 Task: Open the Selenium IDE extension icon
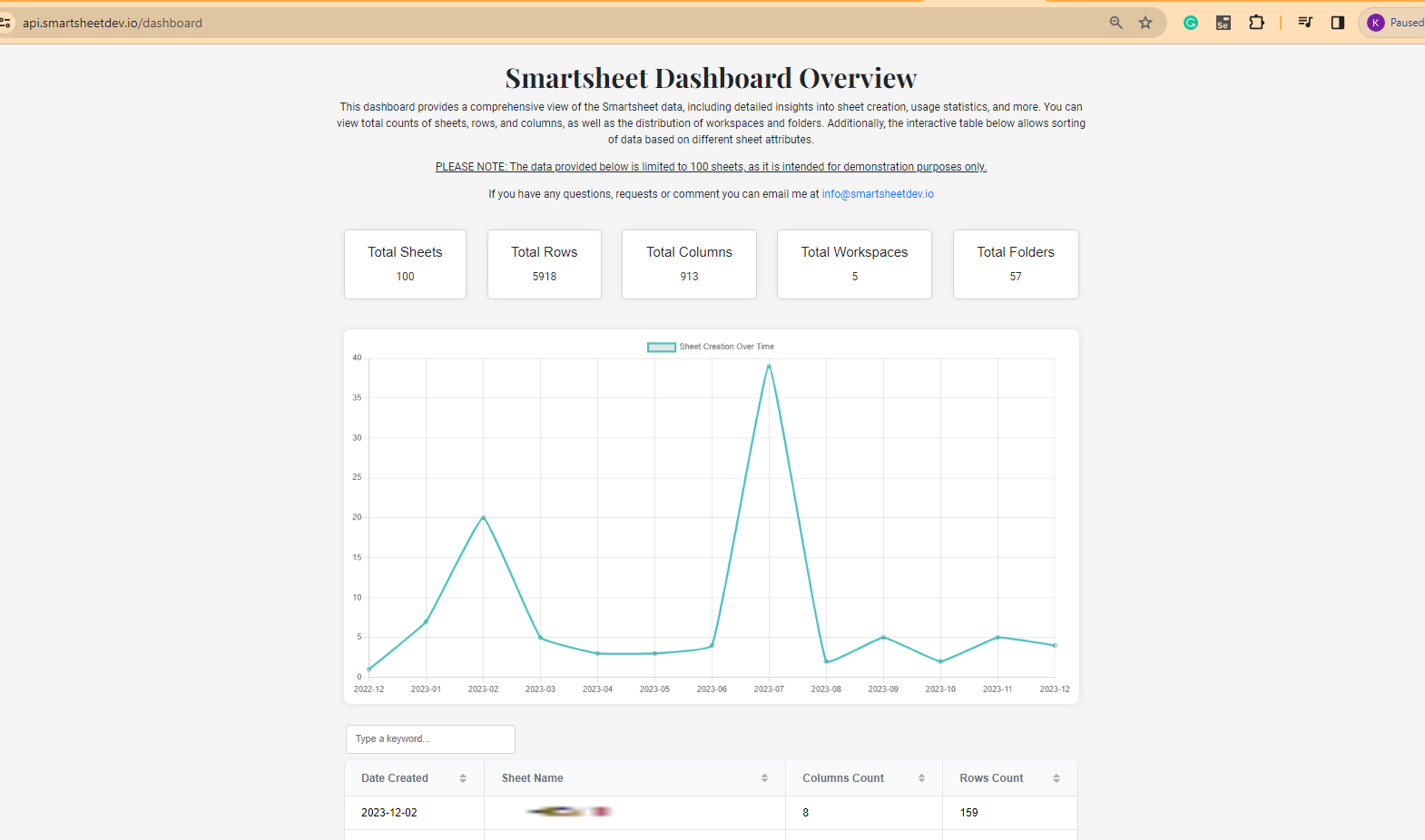tap(1224, 23)
